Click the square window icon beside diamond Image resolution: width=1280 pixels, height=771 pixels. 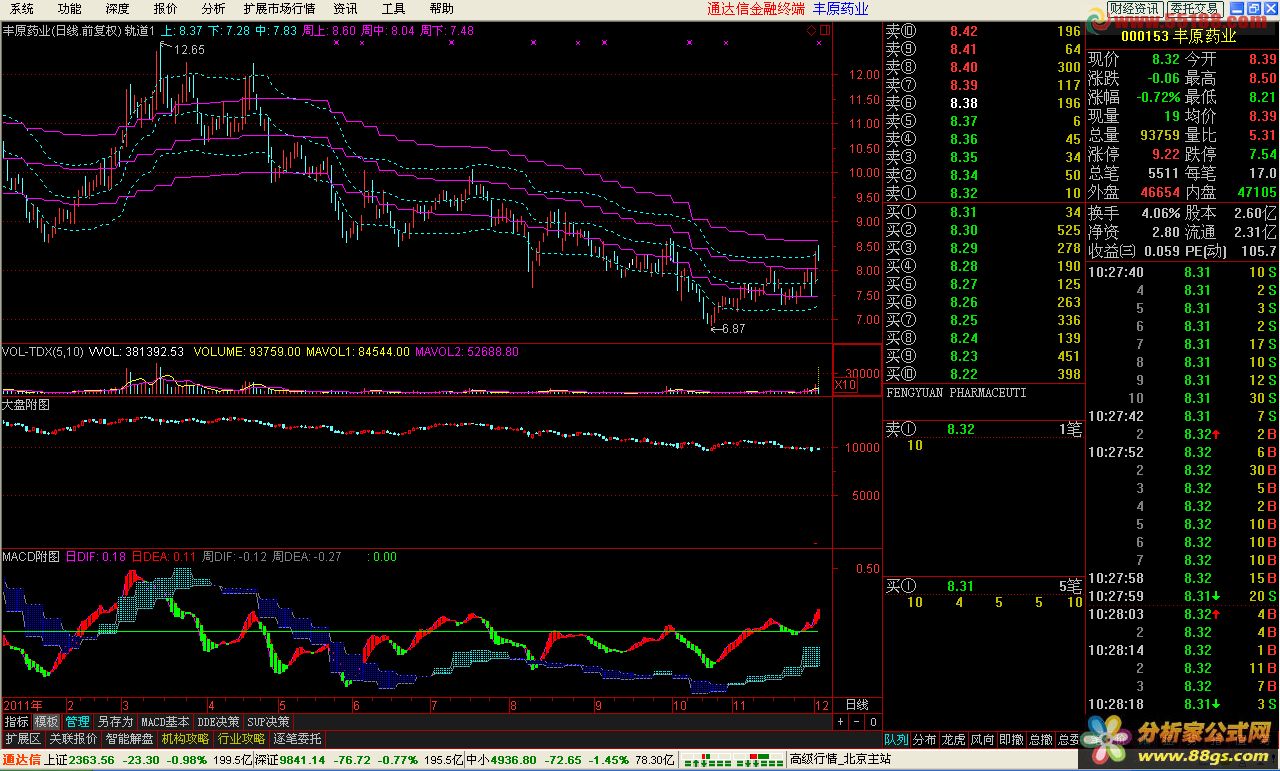pyautogui.click(x=825, y=30)
